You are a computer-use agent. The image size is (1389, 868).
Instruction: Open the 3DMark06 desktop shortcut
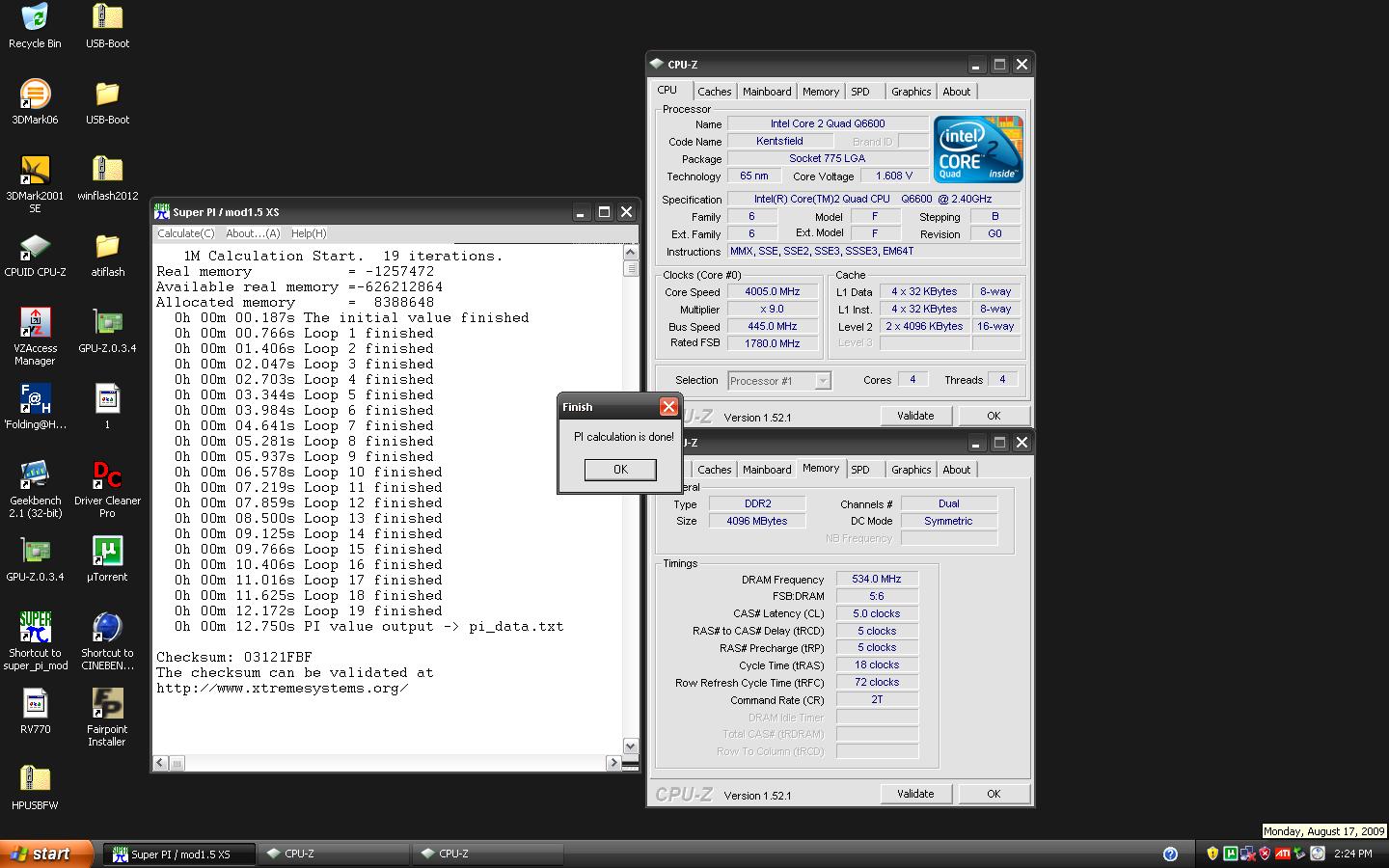click(35, 101)
